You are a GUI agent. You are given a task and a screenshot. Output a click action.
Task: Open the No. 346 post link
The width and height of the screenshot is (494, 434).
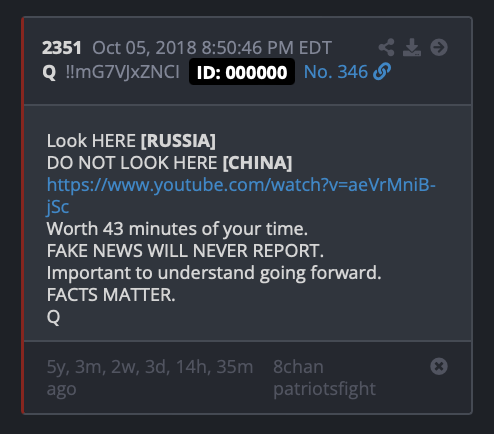pyautogui.click(x=336, y=72)
